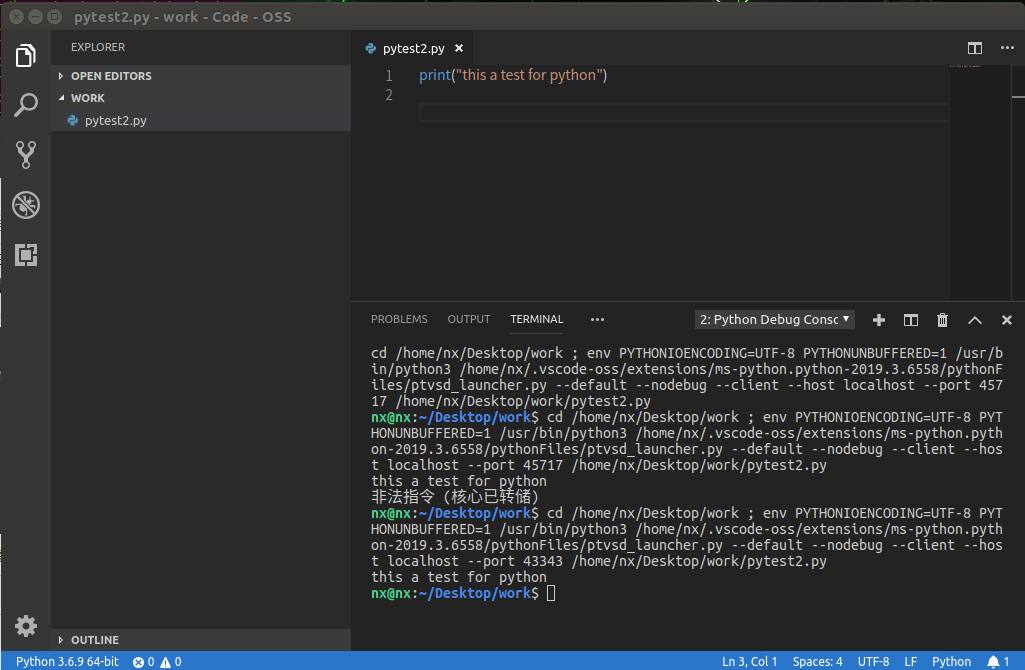Switch to the Output panel tab
Screen dimensions: 1025x670
469,319
